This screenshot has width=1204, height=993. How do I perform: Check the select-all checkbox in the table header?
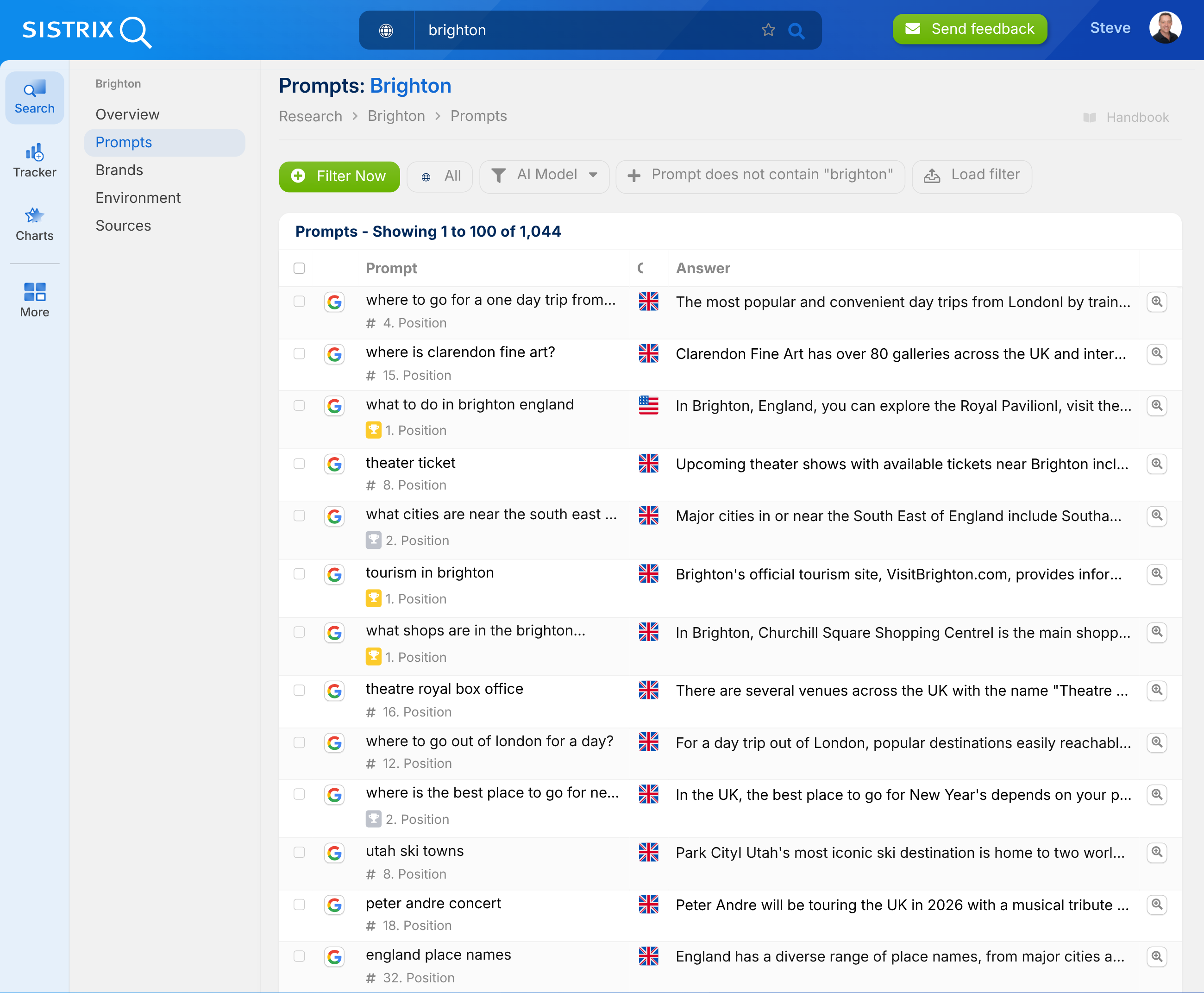pos(299,268)
